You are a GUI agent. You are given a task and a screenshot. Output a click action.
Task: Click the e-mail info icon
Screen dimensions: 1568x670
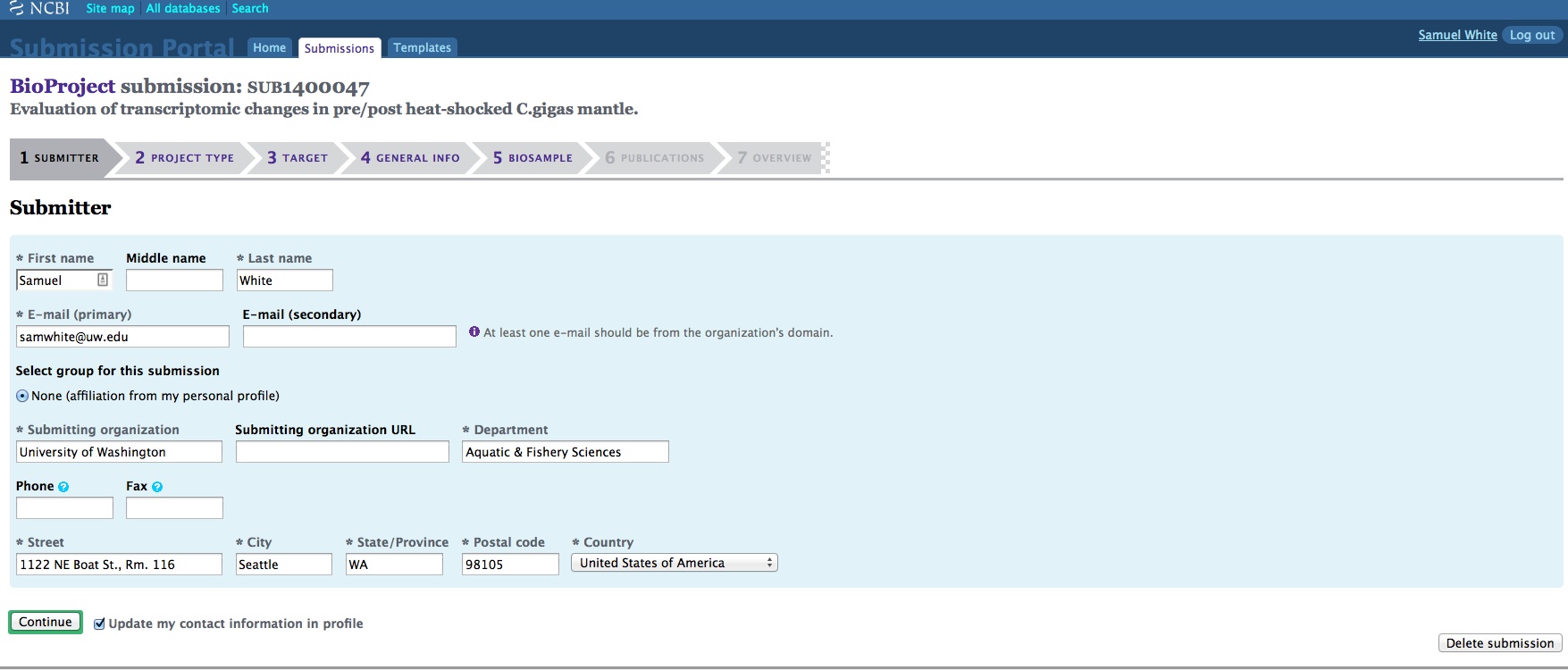(x=474, y=332)
